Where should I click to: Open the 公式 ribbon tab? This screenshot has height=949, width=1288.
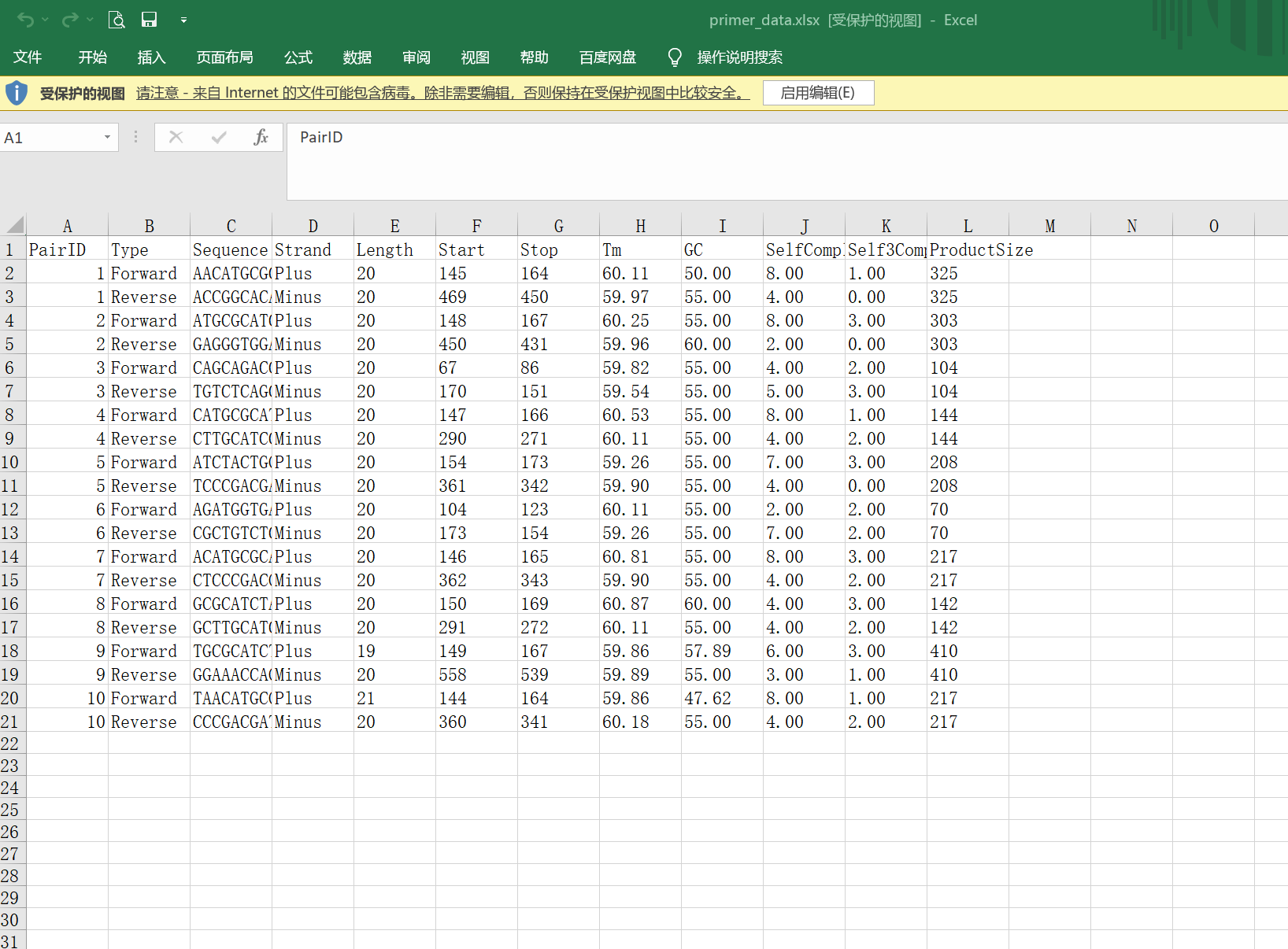pyautogui.click(x=298, y=57)
